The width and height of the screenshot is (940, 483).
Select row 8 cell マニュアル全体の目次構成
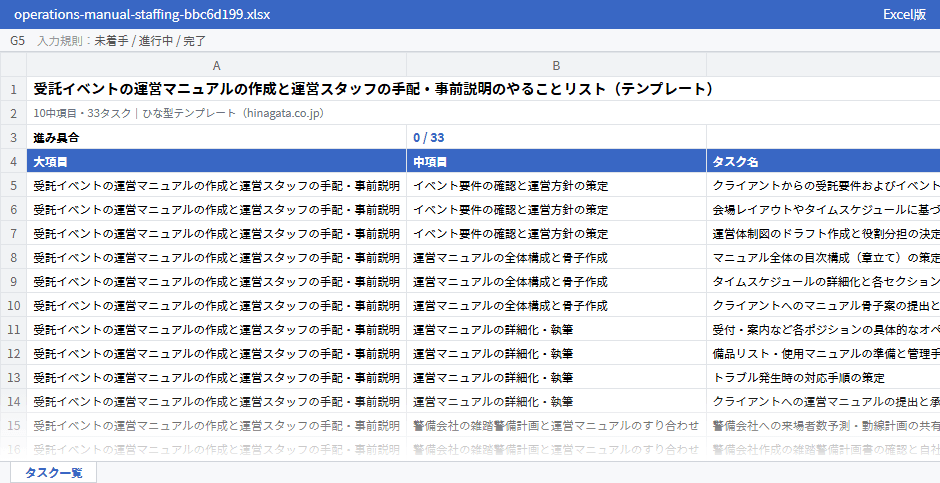[x=823, y=257]
